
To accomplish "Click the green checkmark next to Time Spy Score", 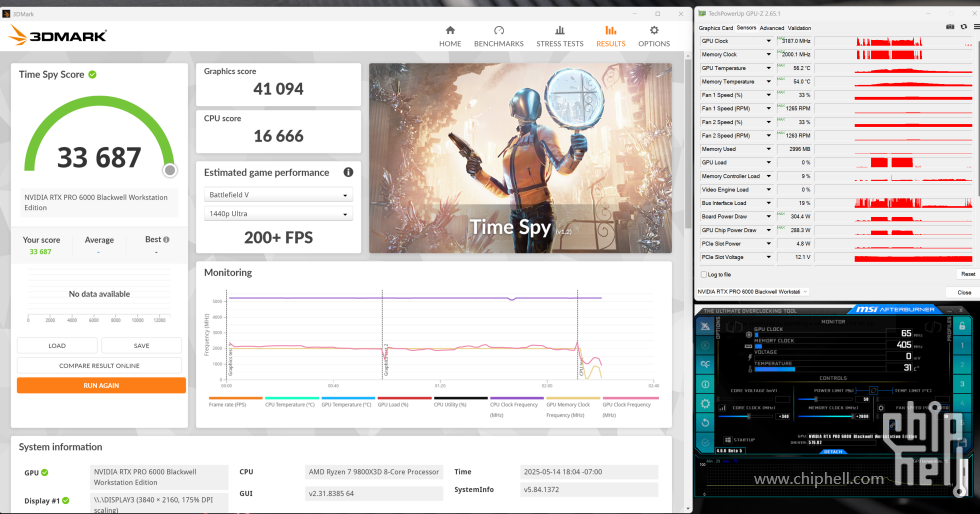I will (92, 74).
